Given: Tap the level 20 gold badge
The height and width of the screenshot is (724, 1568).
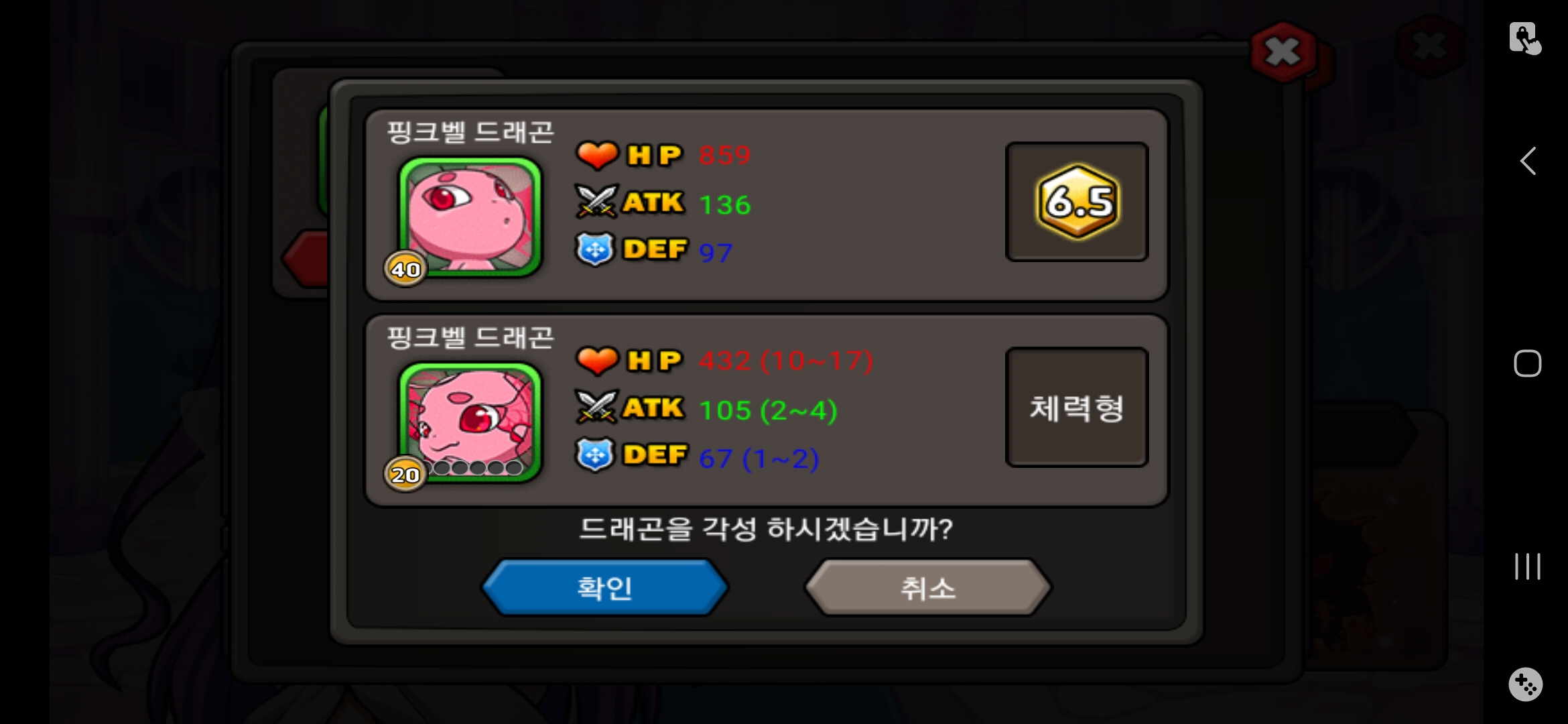Looking at the screenshot, I should [x=405, y=474].
